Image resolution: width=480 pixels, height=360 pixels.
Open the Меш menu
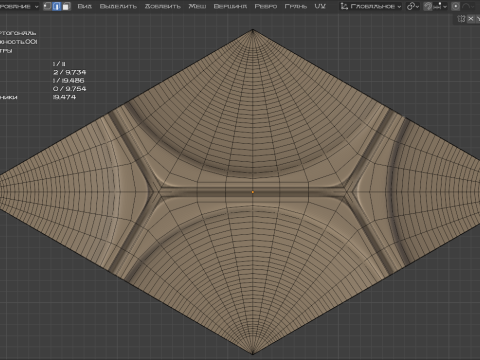click(197, 6)
